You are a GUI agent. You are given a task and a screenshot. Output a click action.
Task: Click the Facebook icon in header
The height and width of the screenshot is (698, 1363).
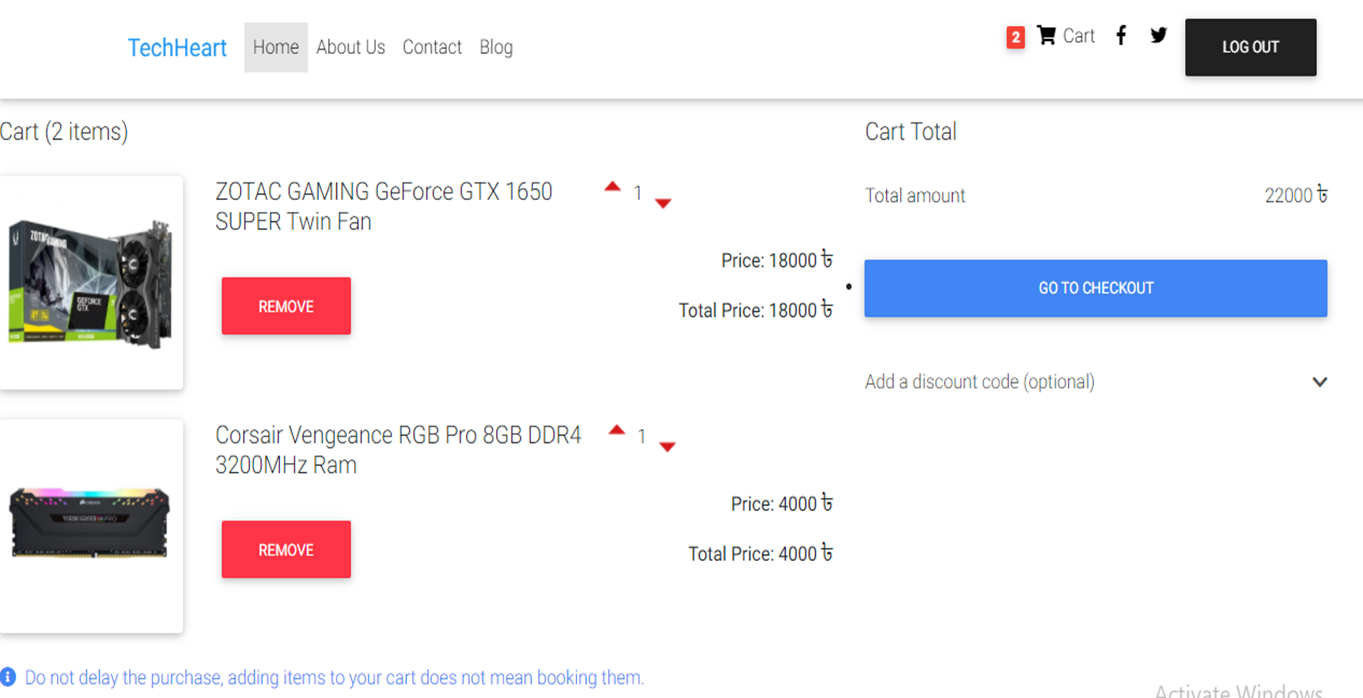click(1120, 35)
